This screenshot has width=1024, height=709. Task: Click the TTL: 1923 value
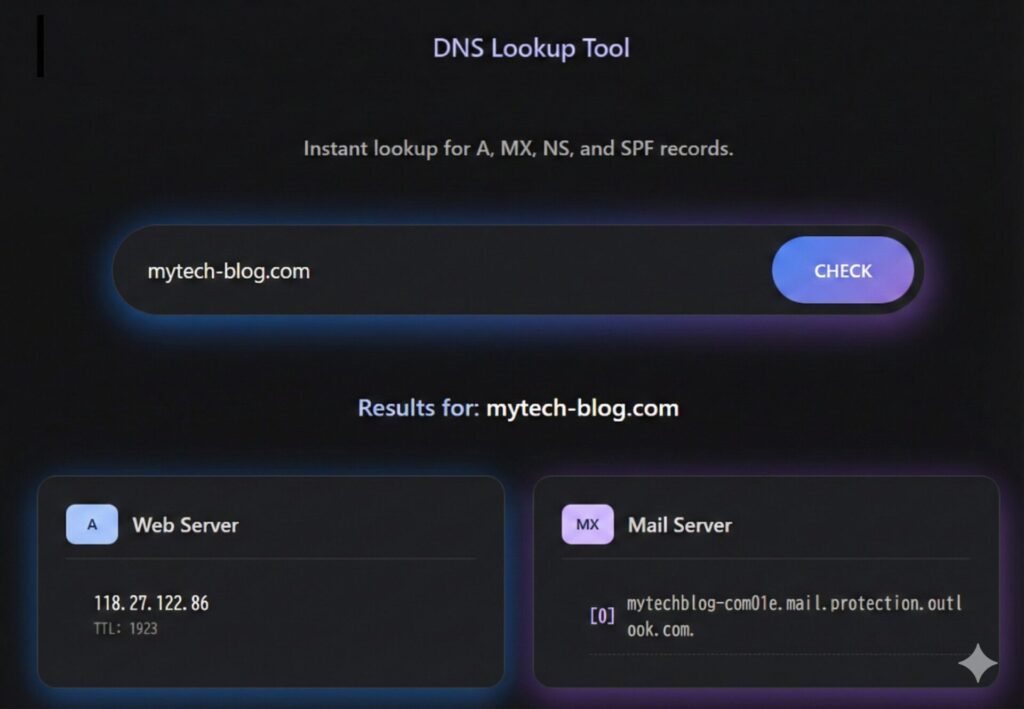coord(125,629)
